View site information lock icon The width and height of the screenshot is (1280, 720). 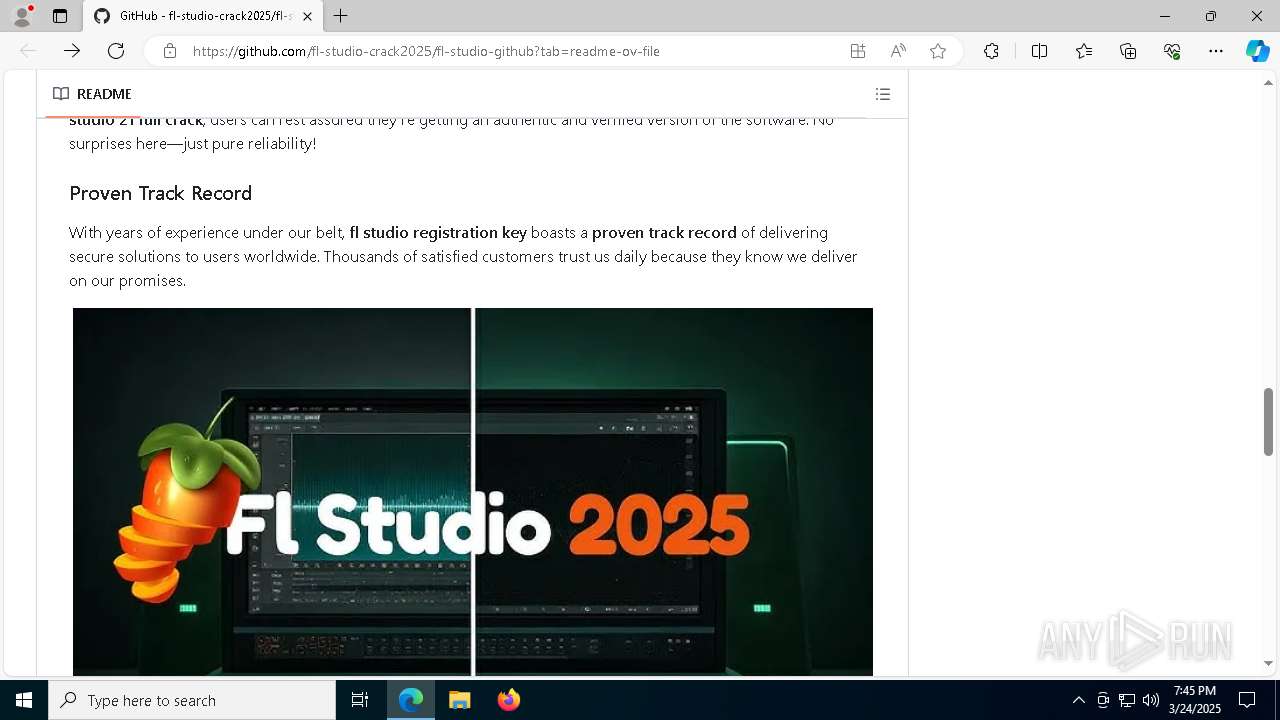pos(170,51)
